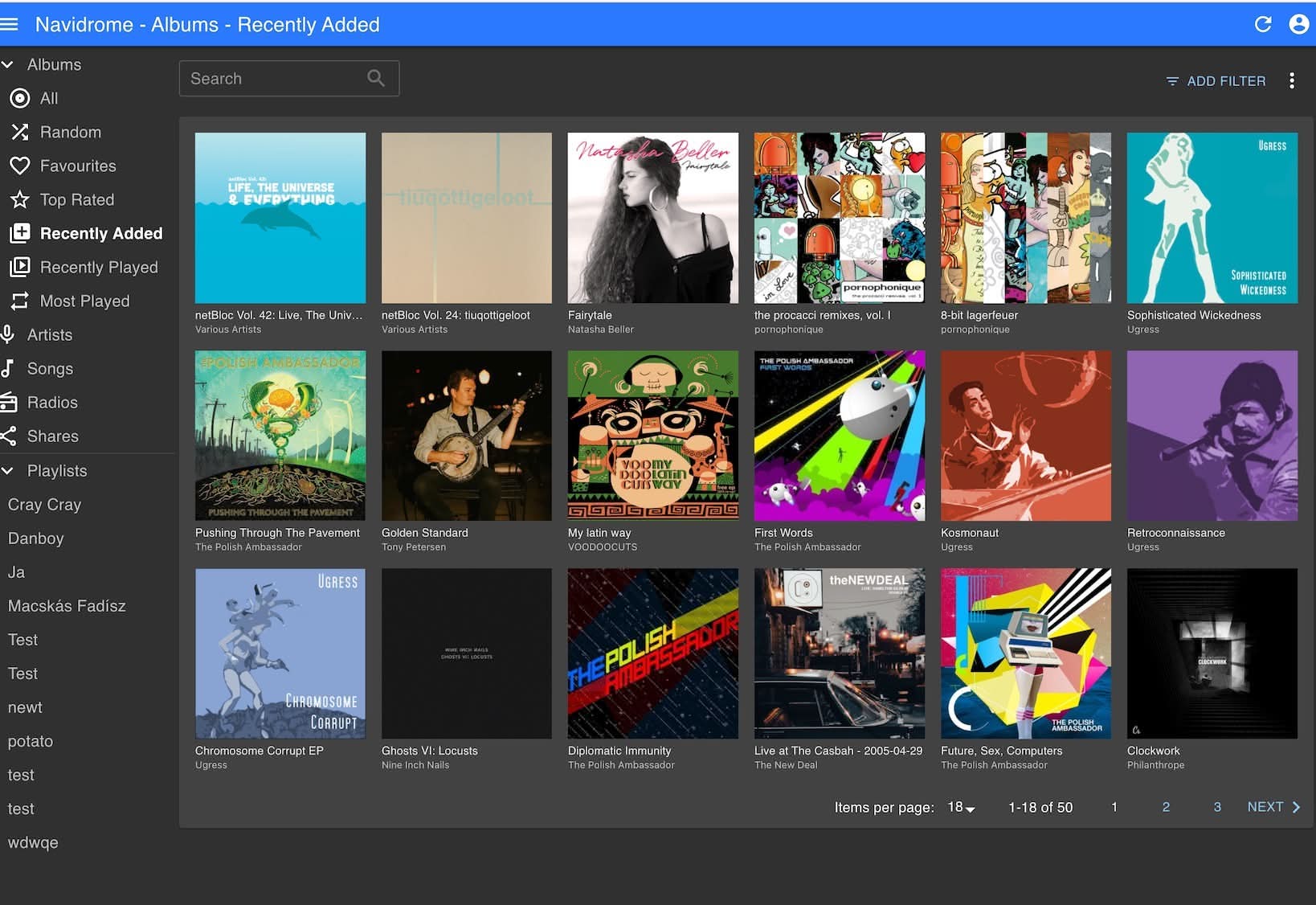Viewport: 1316px width, 905px height.
Task: Click artist name Tony Petersen
Action: [414, 547]
